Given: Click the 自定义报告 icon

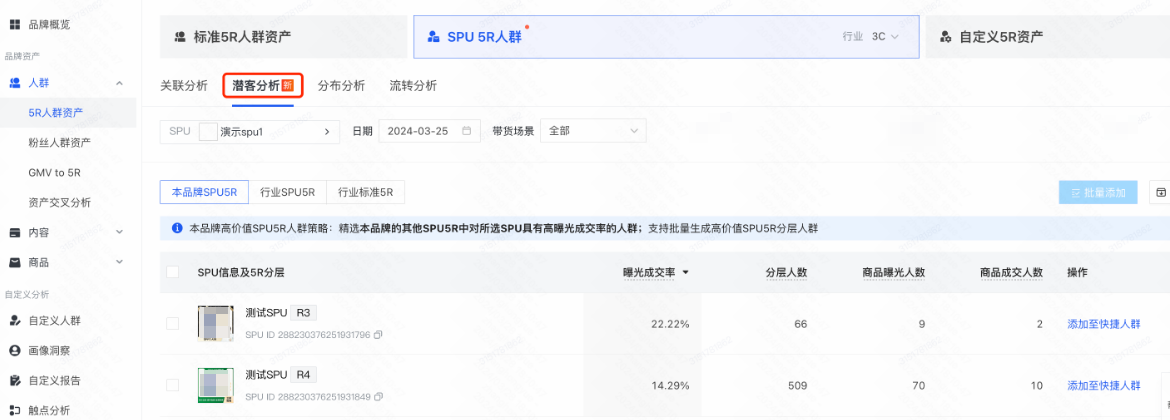Looking at the screenshot, I should (14, 380).
